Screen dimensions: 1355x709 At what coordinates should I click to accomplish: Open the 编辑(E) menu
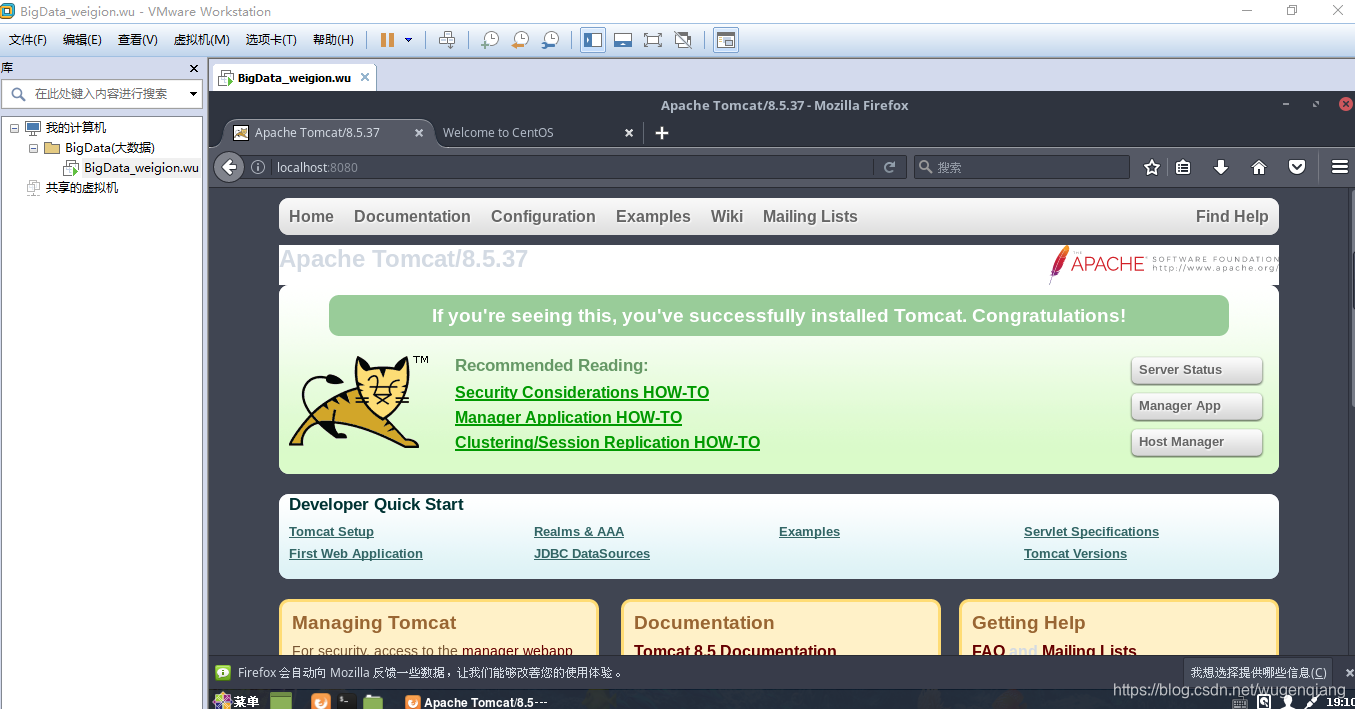[82, 40]
